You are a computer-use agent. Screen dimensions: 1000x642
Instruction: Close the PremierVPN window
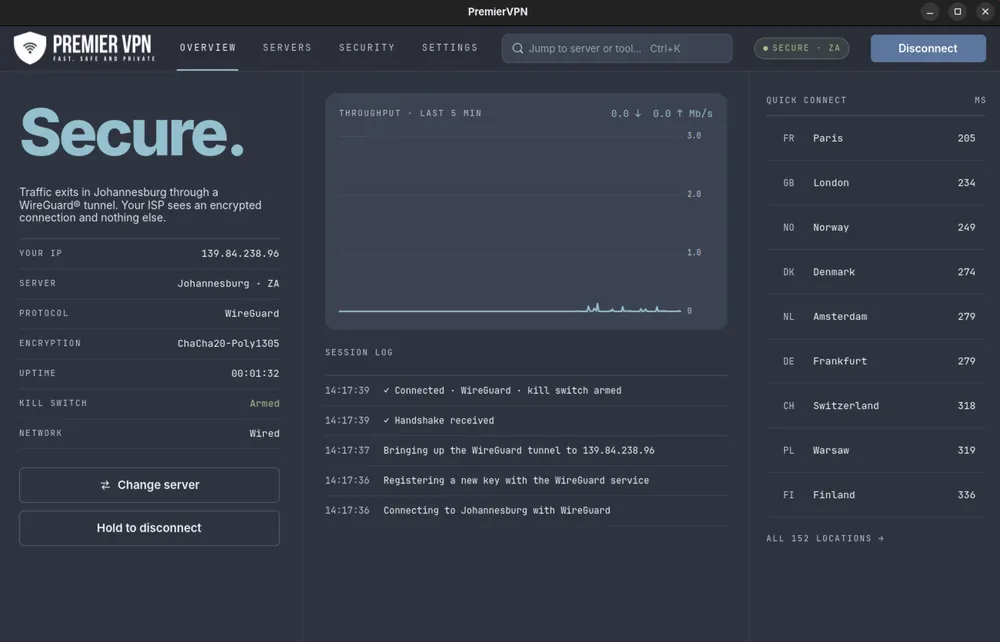click(x=985, y=11)
